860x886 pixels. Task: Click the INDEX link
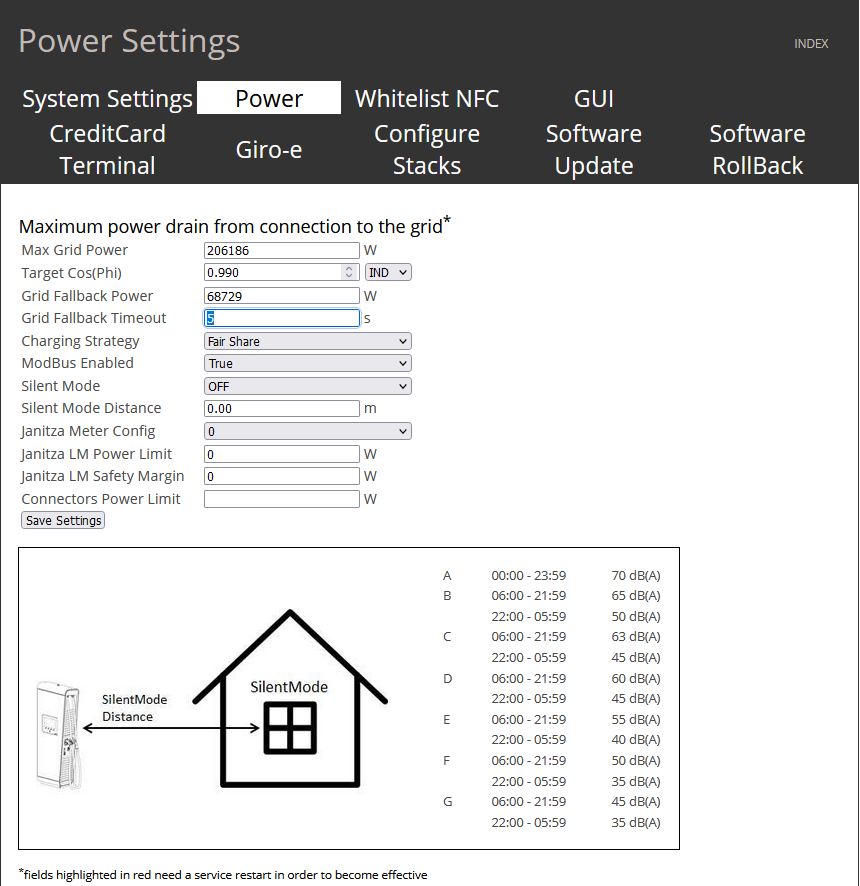(x=811, y=44)
